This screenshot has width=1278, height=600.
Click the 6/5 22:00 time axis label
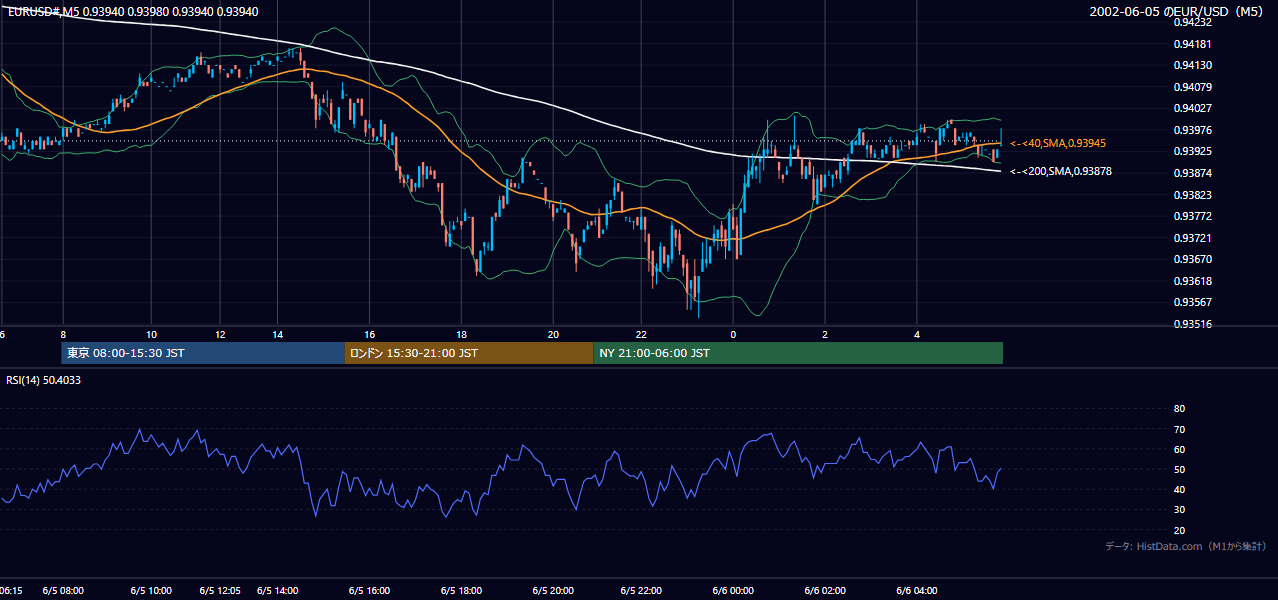pos(641,590)
